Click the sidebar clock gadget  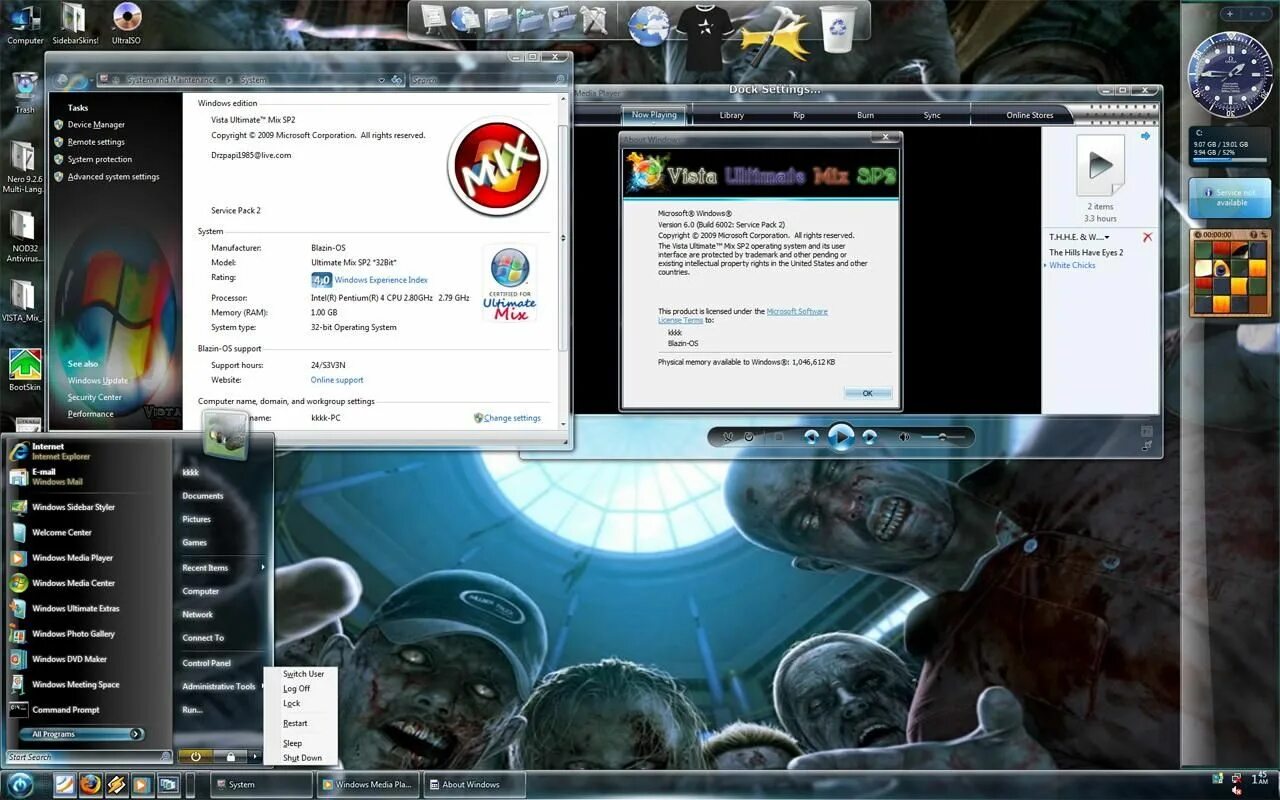[1229, 74]
